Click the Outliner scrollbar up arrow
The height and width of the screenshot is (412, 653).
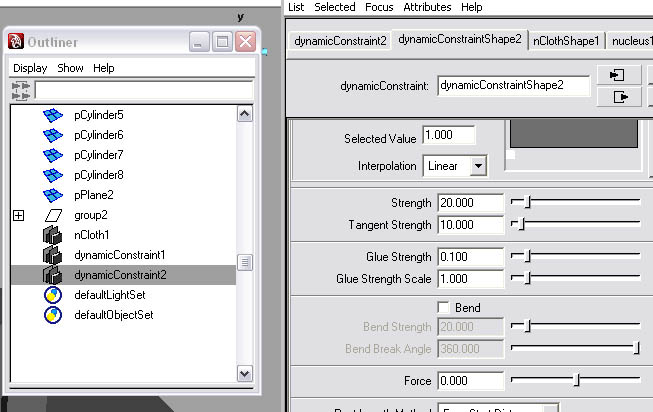pos(245,114)
